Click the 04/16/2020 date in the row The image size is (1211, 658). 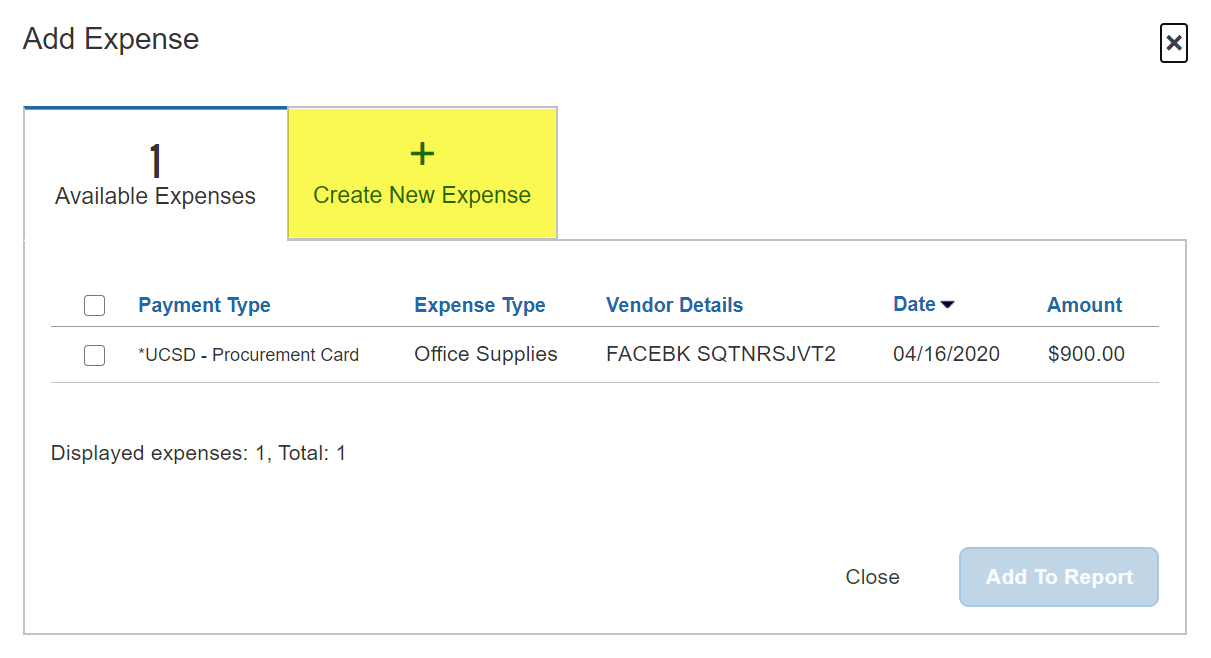(945, 354)
